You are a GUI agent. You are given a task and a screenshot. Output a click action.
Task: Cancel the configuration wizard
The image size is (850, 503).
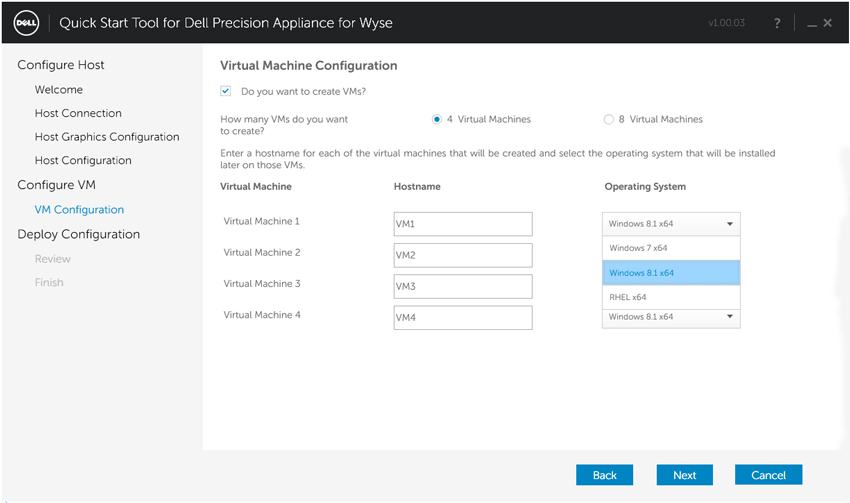[768, 475]
